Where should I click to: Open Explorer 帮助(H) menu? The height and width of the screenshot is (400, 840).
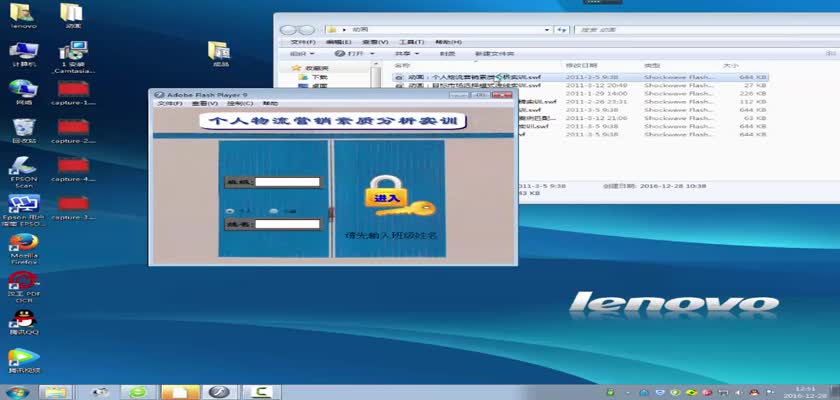448,42
